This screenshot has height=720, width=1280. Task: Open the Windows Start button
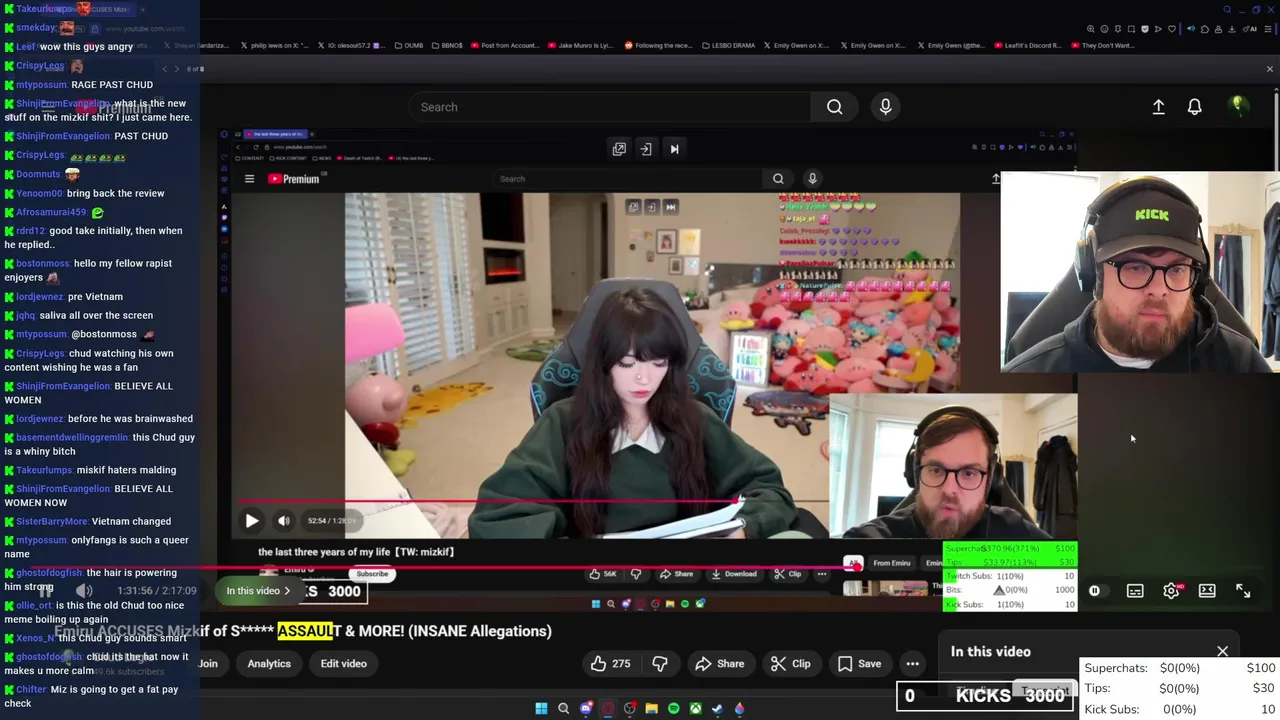coord(541,708)
